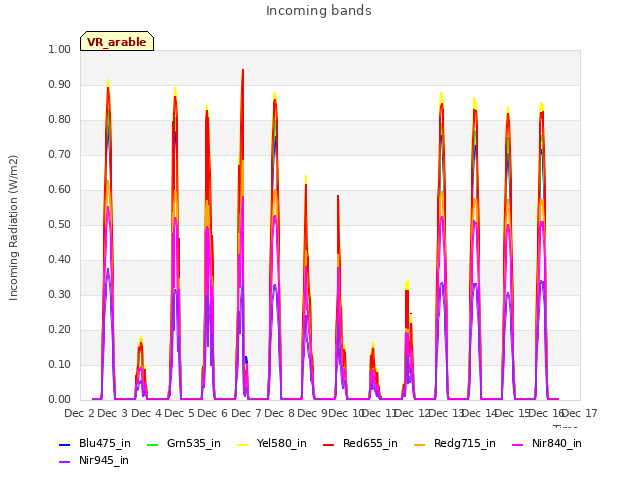Click the green Grn535_in legend swatch
Viewport: 640px width, 480px height.
tap(152, 444)
